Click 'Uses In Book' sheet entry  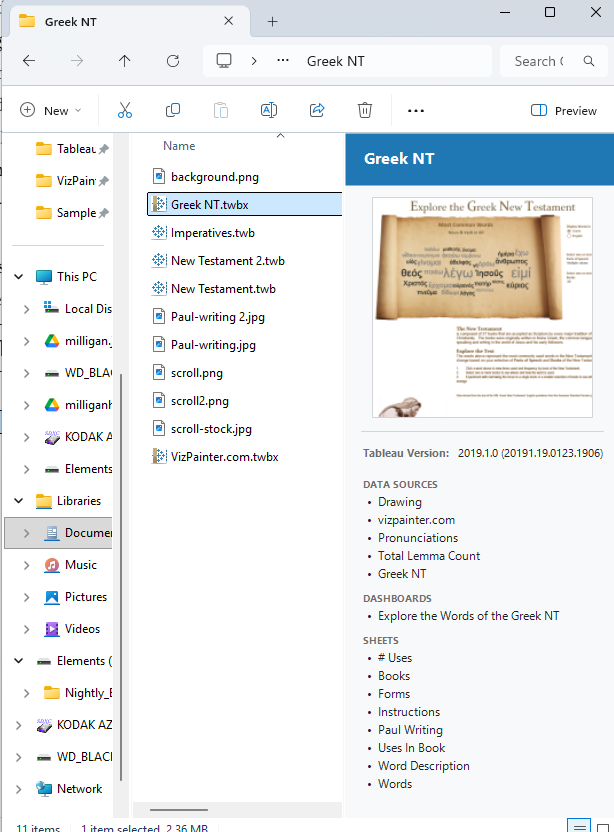click(411, 748)
